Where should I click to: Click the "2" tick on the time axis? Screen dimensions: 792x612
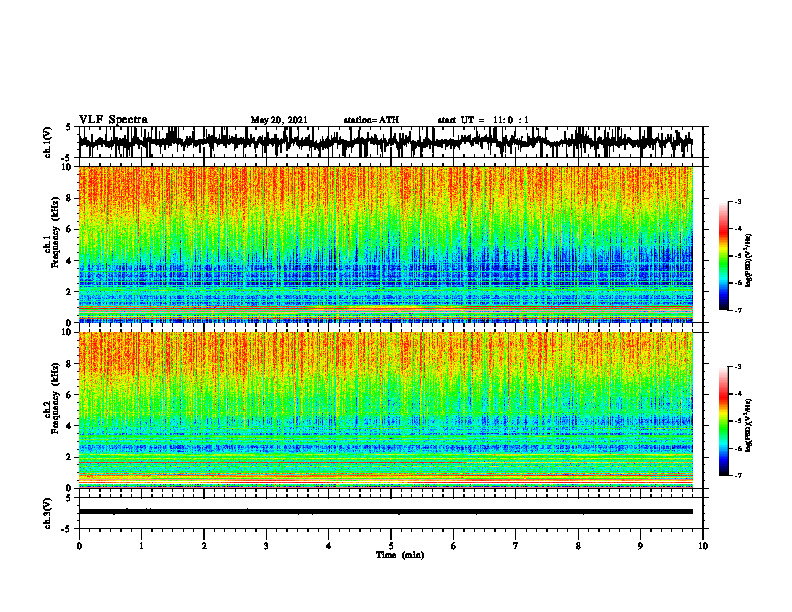[204, 546]
